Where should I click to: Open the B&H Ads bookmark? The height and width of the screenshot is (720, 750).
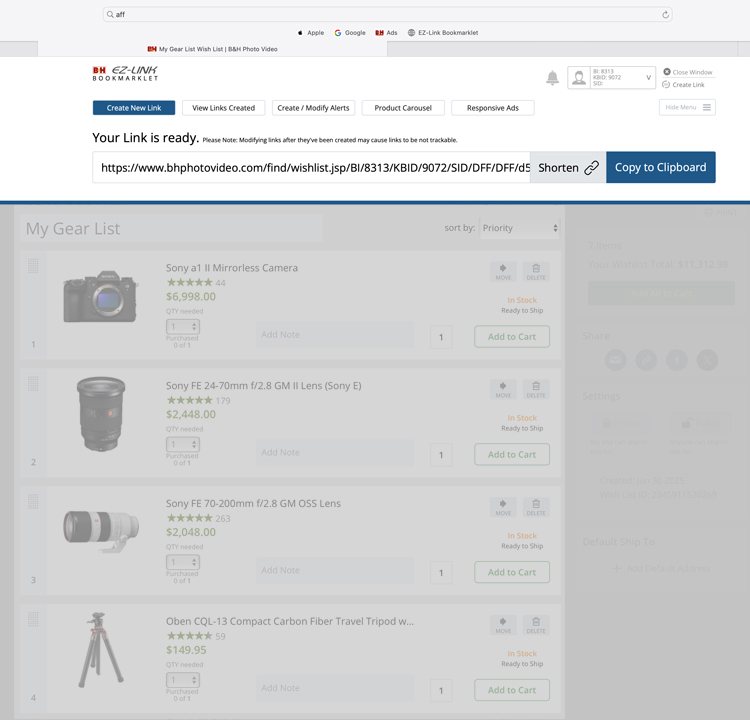coord(386,33)
